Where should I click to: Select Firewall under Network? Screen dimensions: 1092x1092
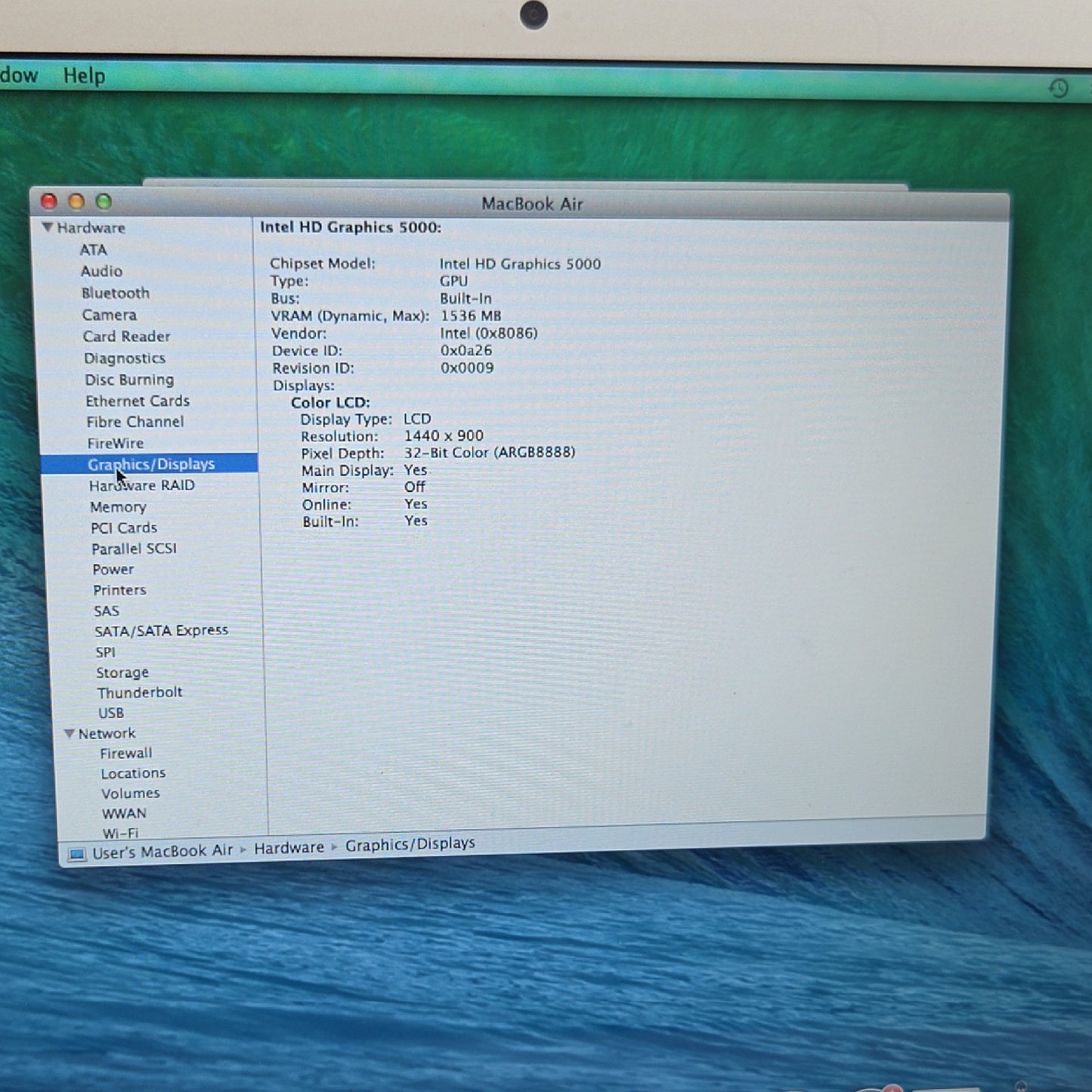pyautogui.click(x=126, y=753)
